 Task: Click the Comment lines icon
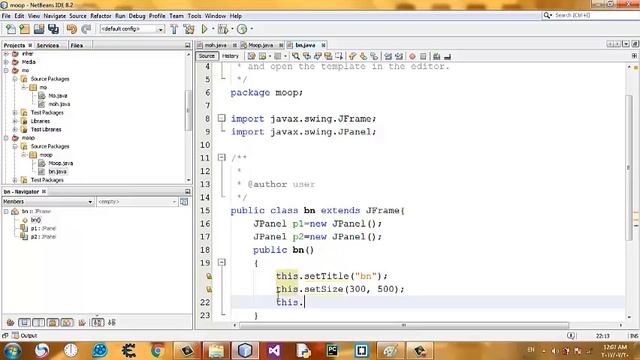tap(436, 56)
